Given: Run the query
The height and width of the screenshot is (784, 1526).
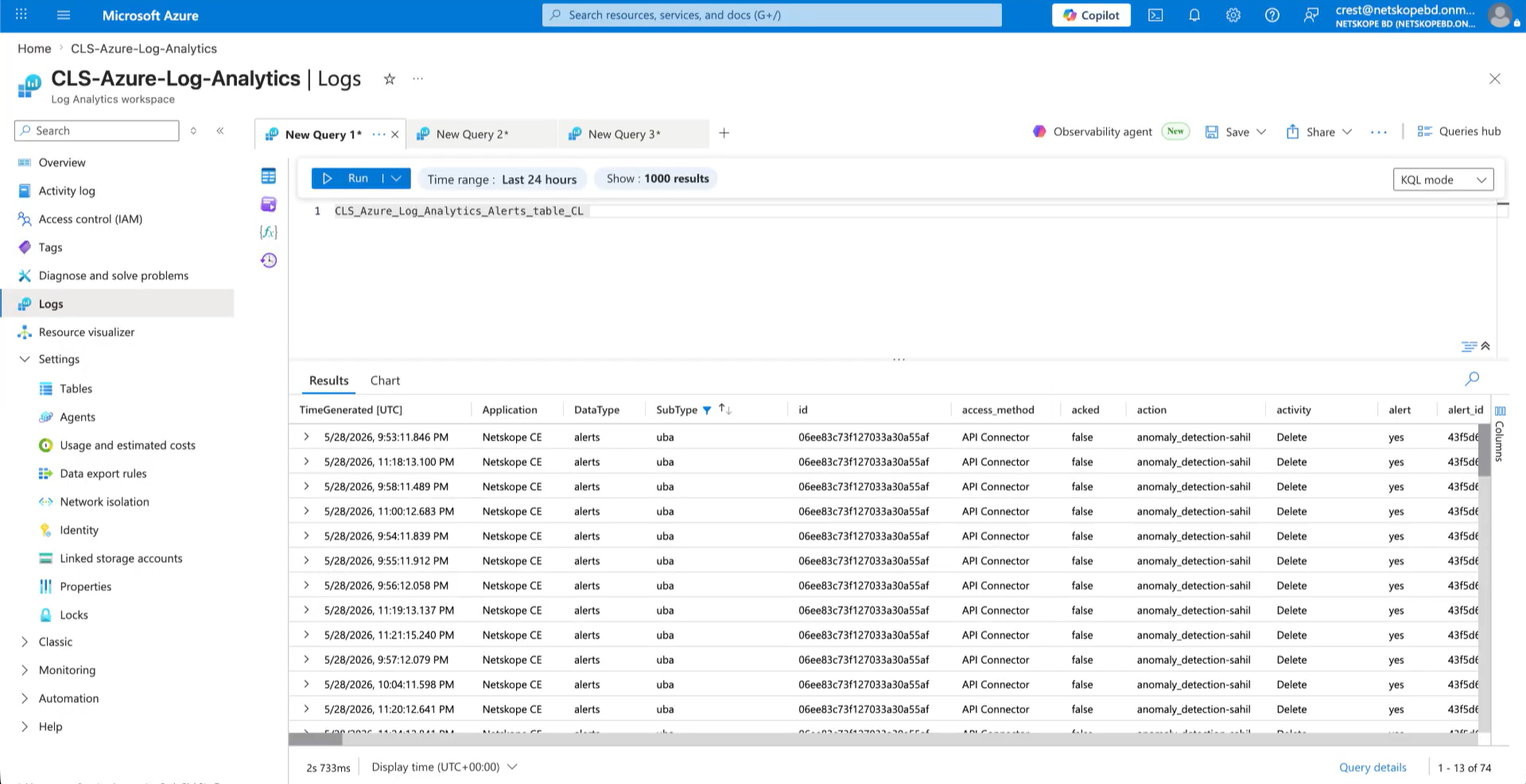Looking at the screenshot, I should [x=348, y=178].
